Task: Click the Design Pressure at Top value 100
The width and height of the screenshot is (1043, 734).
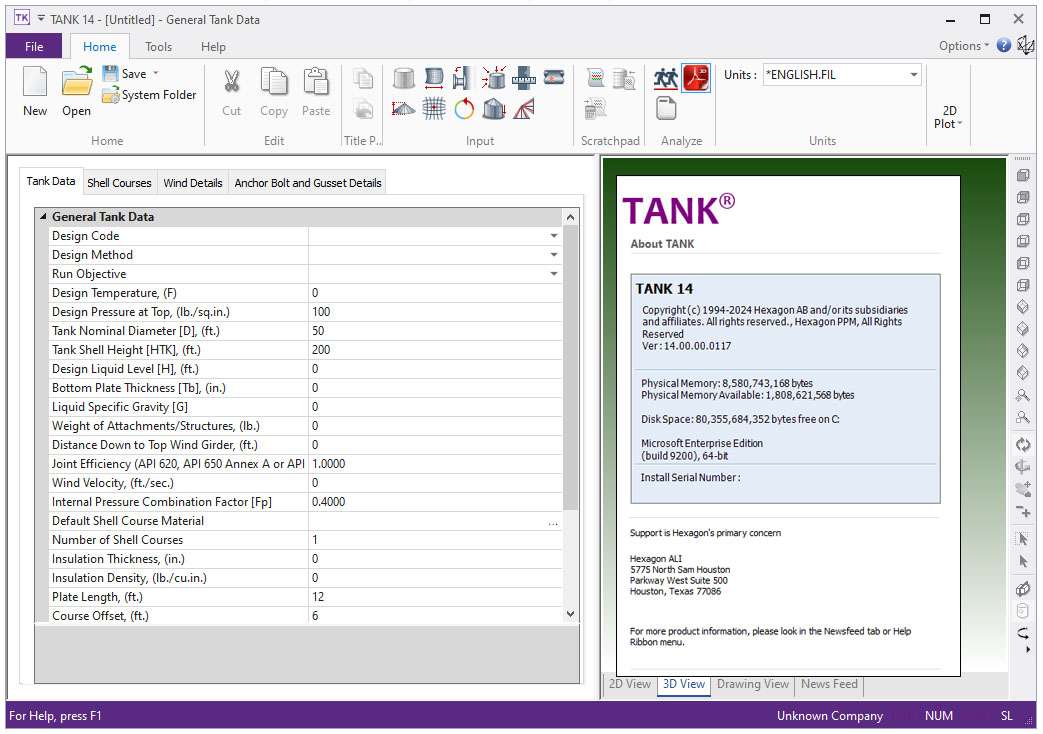Action: [435, 311]
